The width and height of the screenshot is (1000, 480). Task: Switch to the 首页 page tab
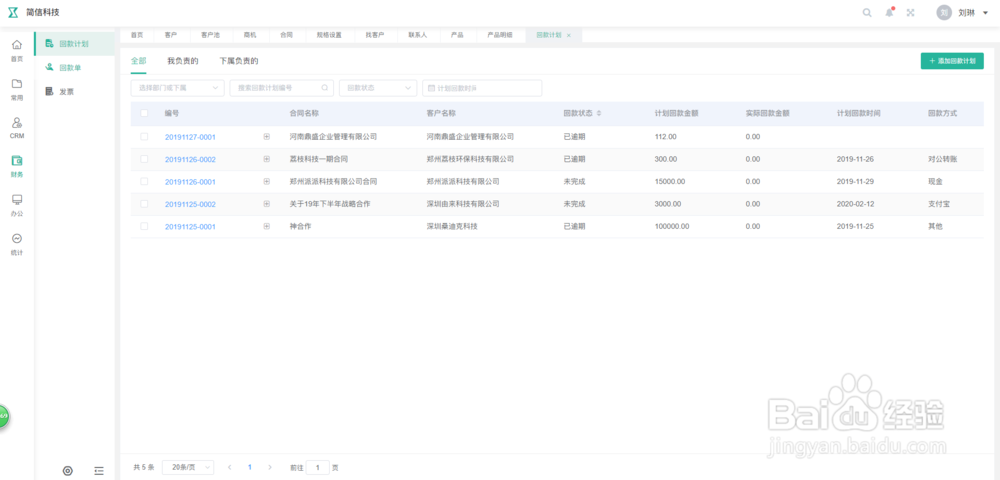(x=137, y=35)
